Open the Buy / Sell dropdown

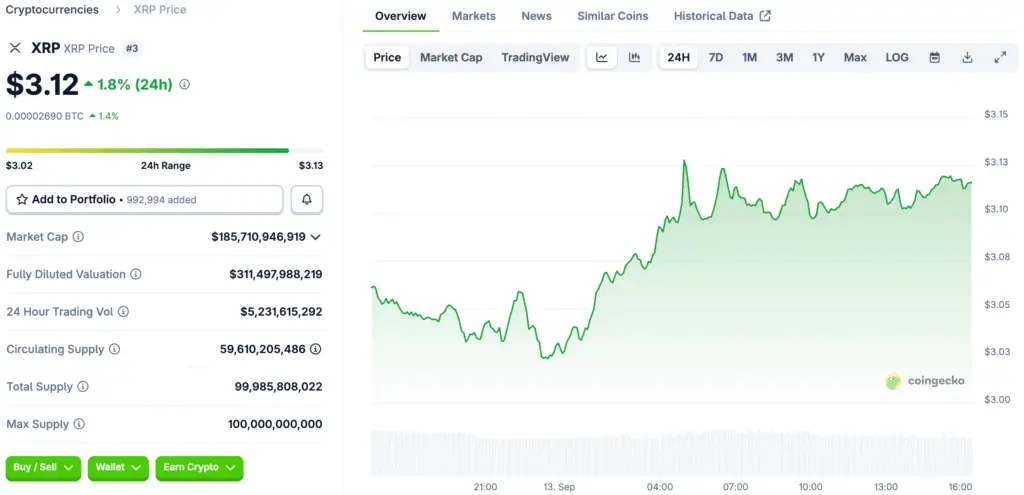pos(43,468)
